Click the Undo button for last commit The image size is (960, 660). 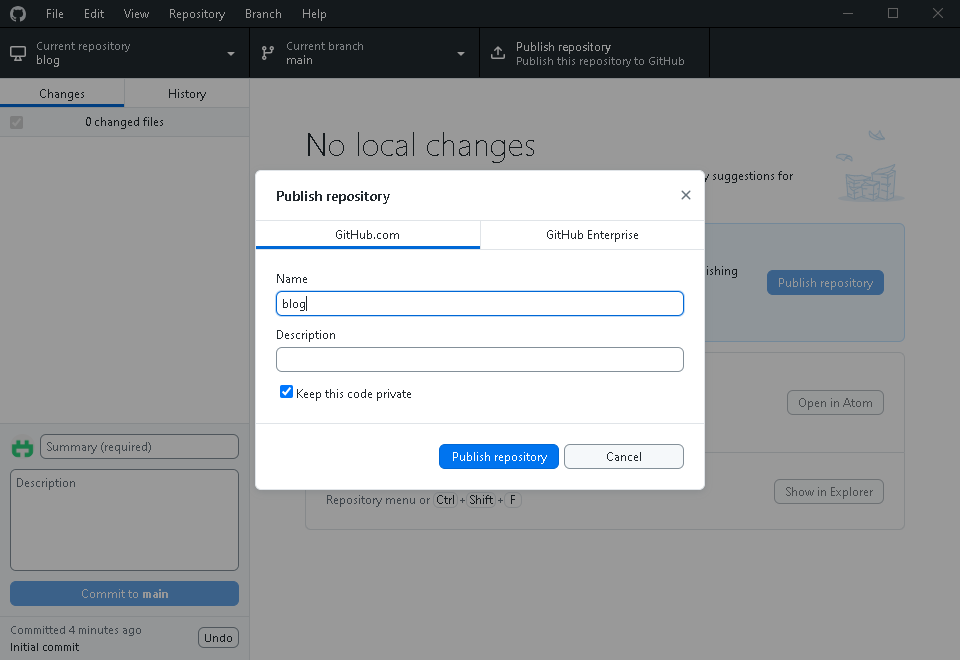pos(218,638)
